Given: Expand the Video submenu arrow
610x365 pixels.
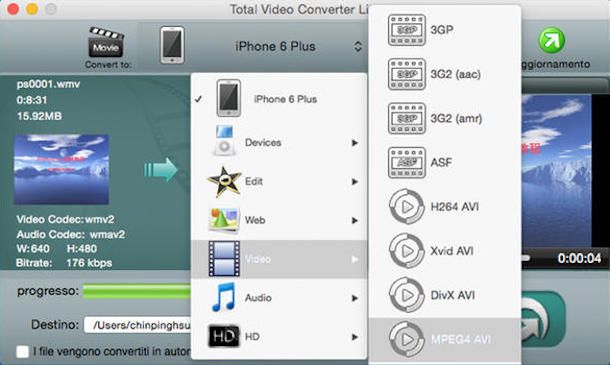Looking at the screenshot, I should pos(354,260).
